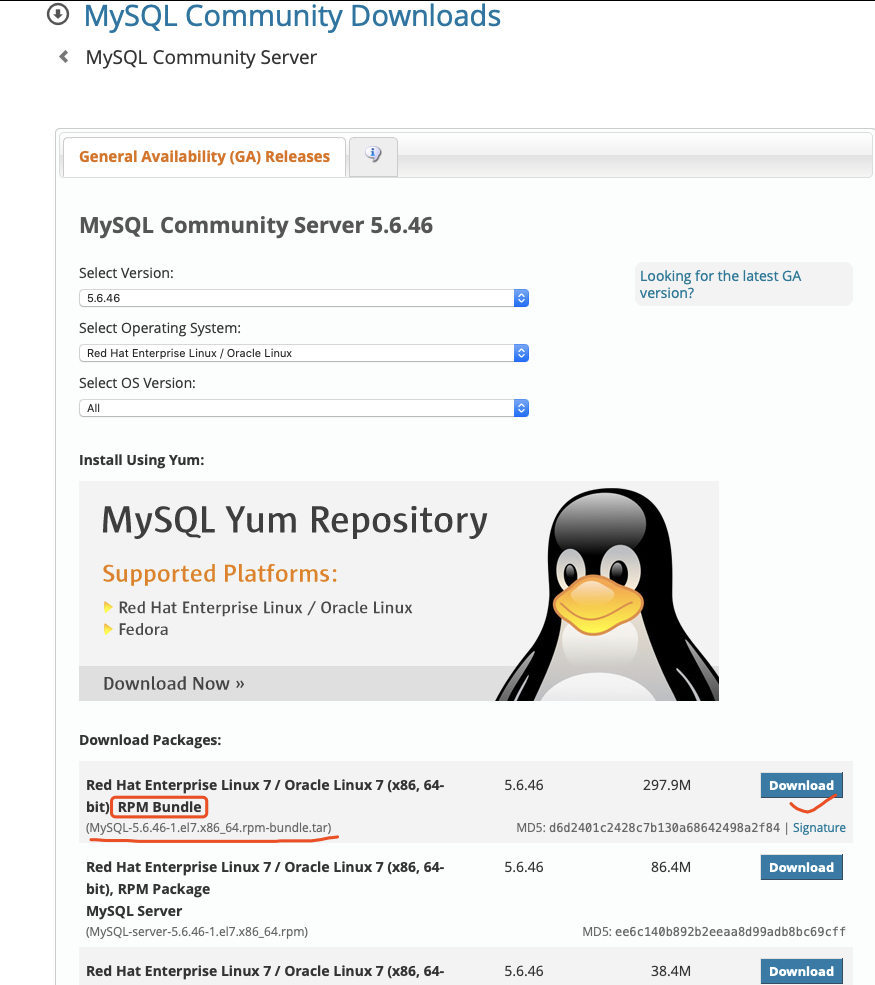This screenshot has height=985, width=875.
Task: Open Signature link for RPM Bundle
Action: tap(819, 827)
